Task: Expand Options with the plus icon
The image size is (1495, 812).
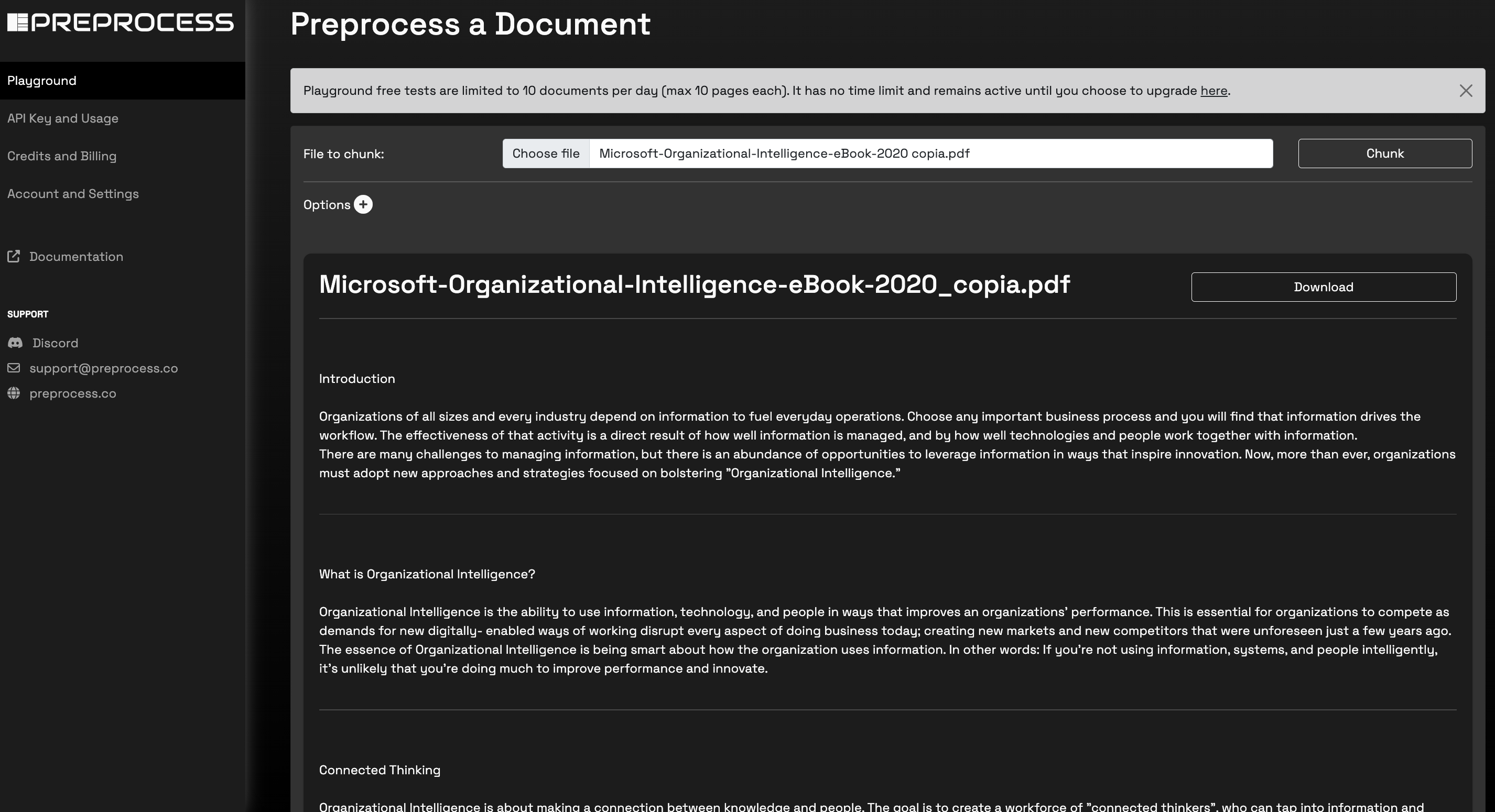Action: [363, 204]
